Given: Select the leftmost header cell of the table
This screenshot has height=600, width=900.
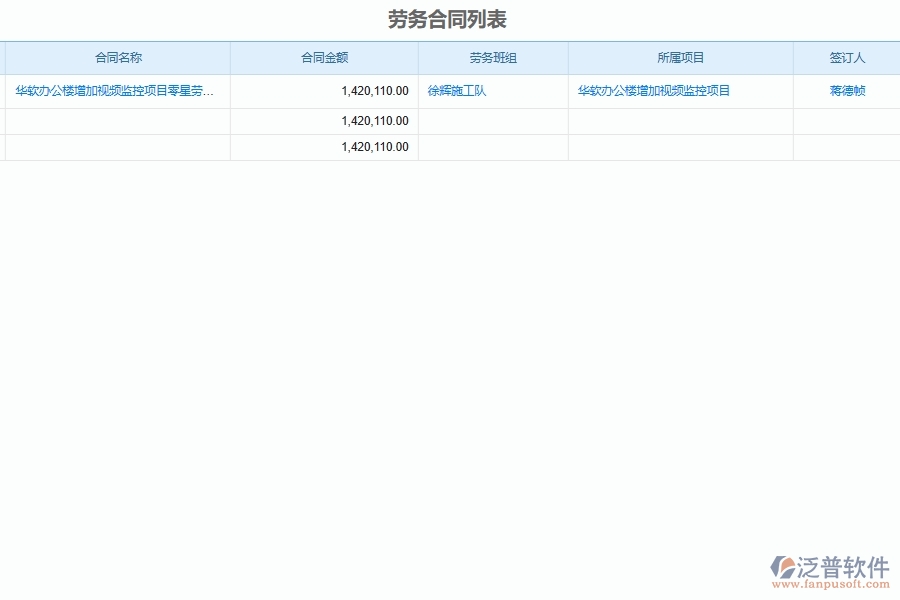Looking at the screenshot, I should (x=117, y=57).
